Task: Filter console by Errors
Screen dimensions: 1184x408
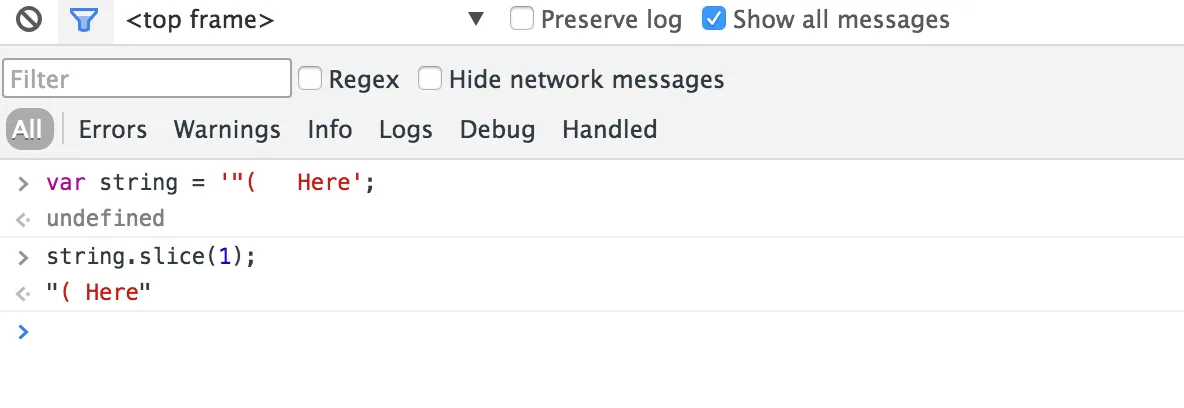Action: pyautogui.click(x=112, y=129)
